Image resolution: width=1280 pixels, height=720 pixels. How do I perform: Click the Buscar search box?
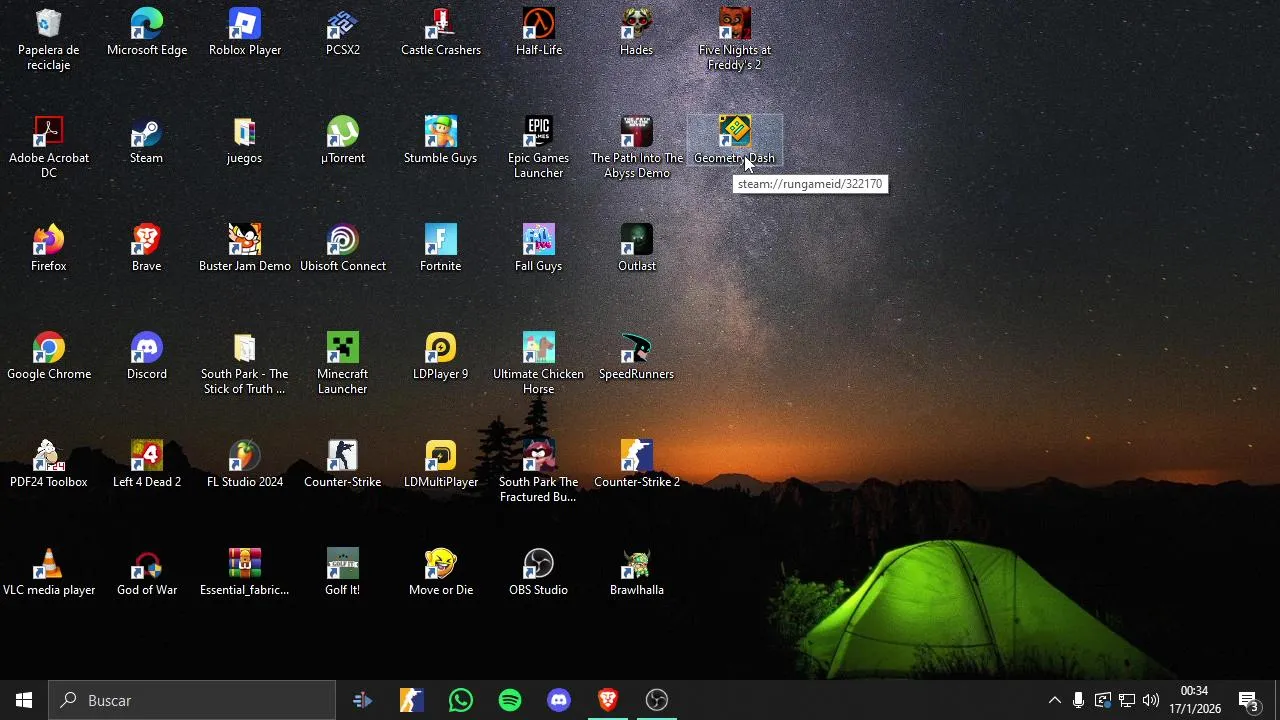[192, 700]
